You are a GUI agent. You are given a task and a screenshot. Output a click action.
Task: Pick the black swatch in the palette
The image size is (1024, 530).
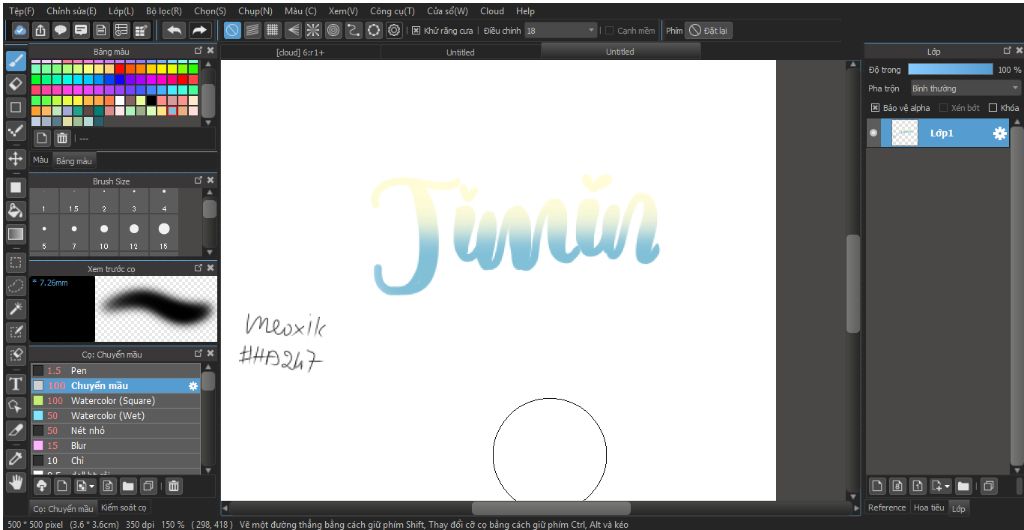[152, 101]
